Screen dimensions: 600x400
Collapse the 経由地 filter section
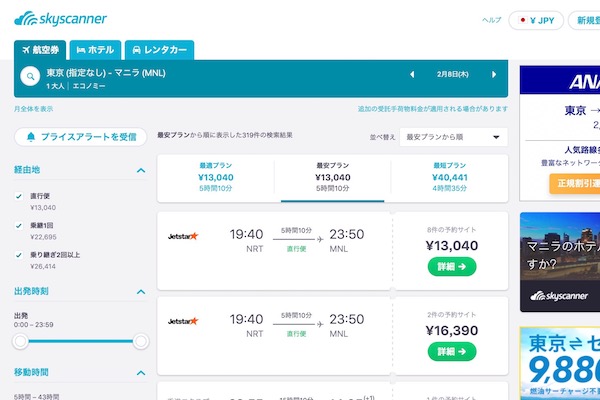click(141, 170)
